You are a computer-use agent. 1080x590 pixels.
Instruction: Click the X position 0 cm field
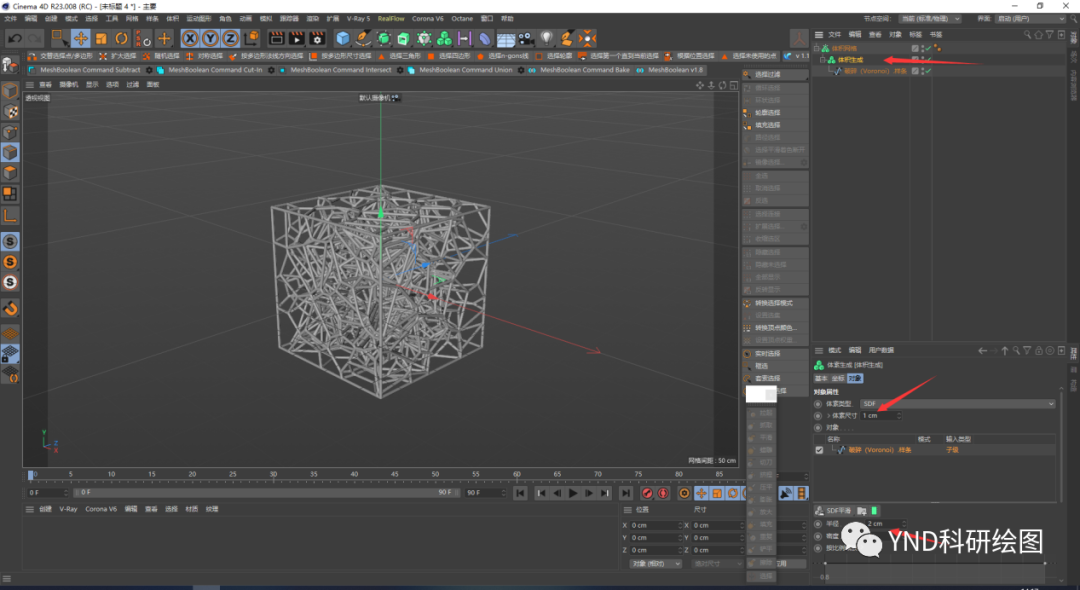[654, 525]
